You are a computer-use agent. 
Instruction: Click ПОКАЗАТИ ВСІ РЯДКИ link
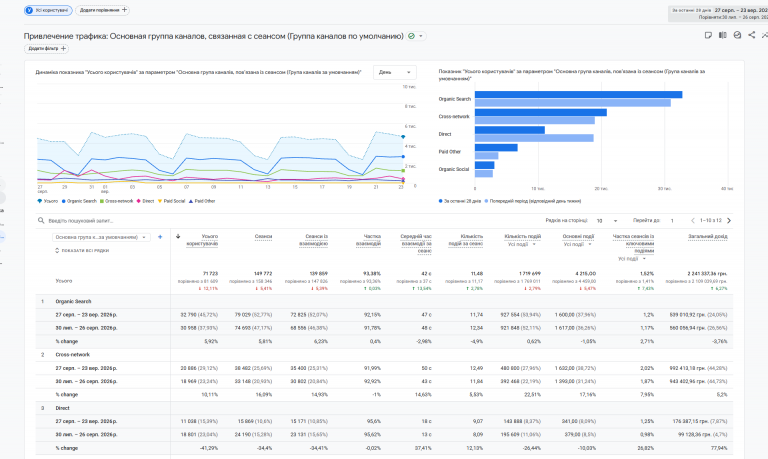(x=85, y=250)
